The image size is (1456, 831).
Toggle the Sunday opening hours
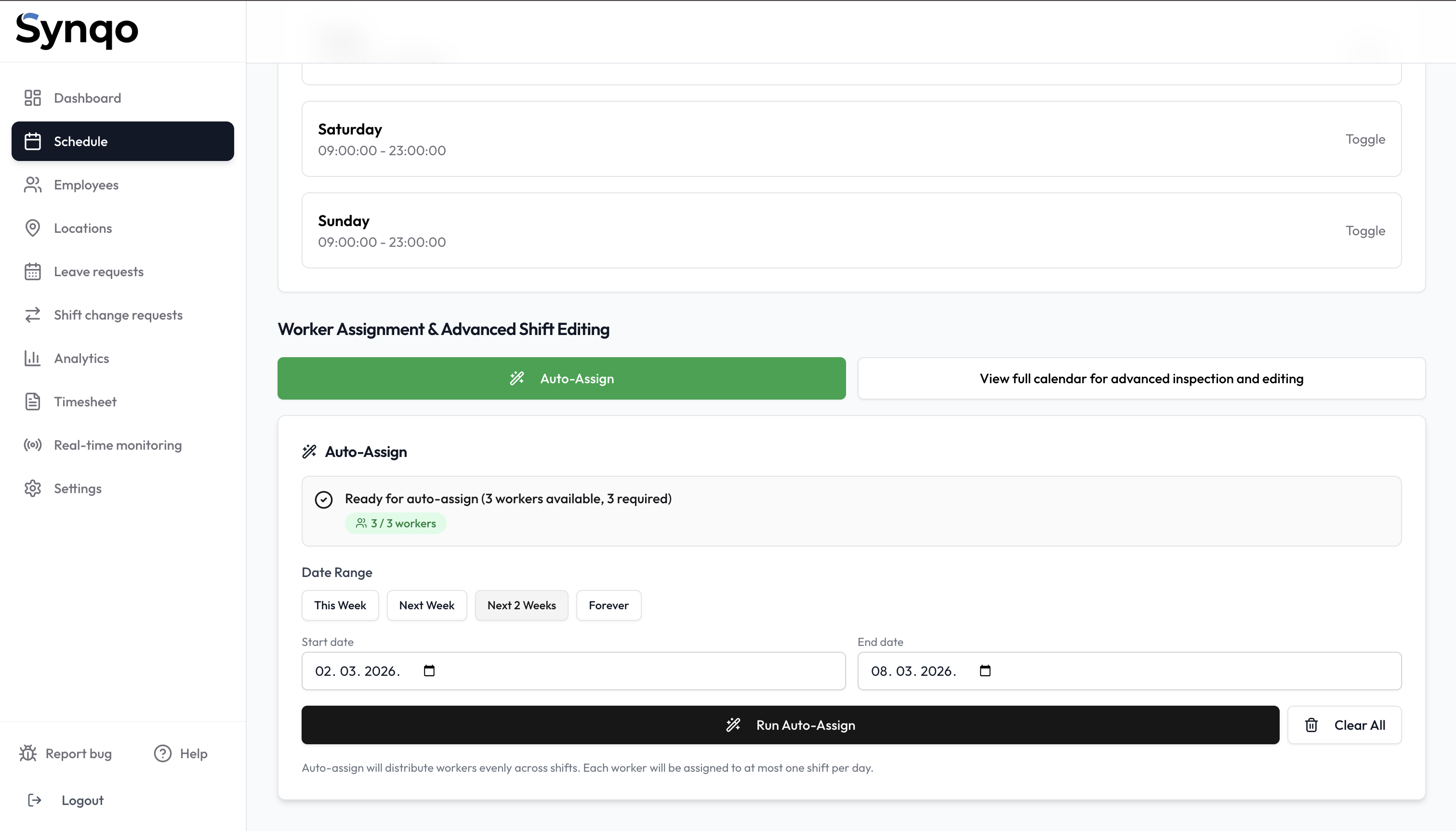pos(1364,230)
